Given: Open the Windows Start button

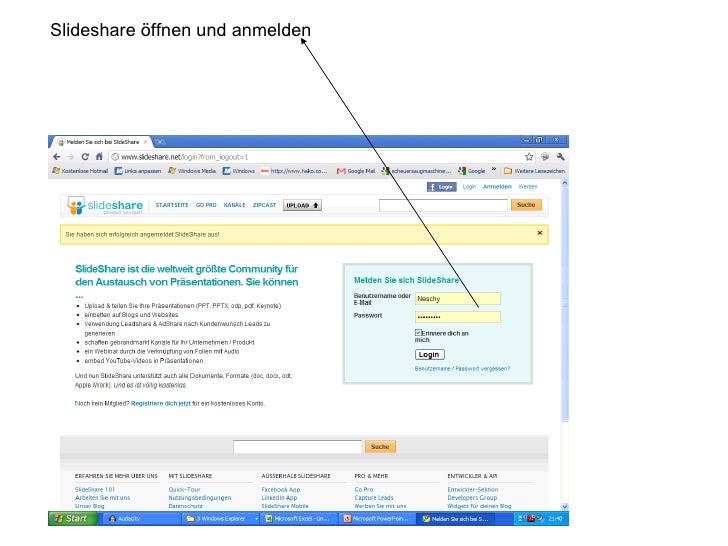Looking at the screenshot, I should (x=72, y=519).
